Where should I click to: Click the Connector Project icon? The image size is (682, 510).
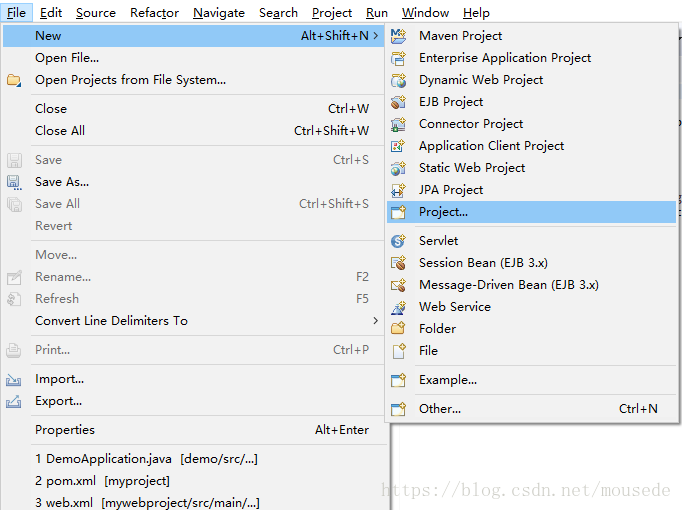tap(399, 124)
